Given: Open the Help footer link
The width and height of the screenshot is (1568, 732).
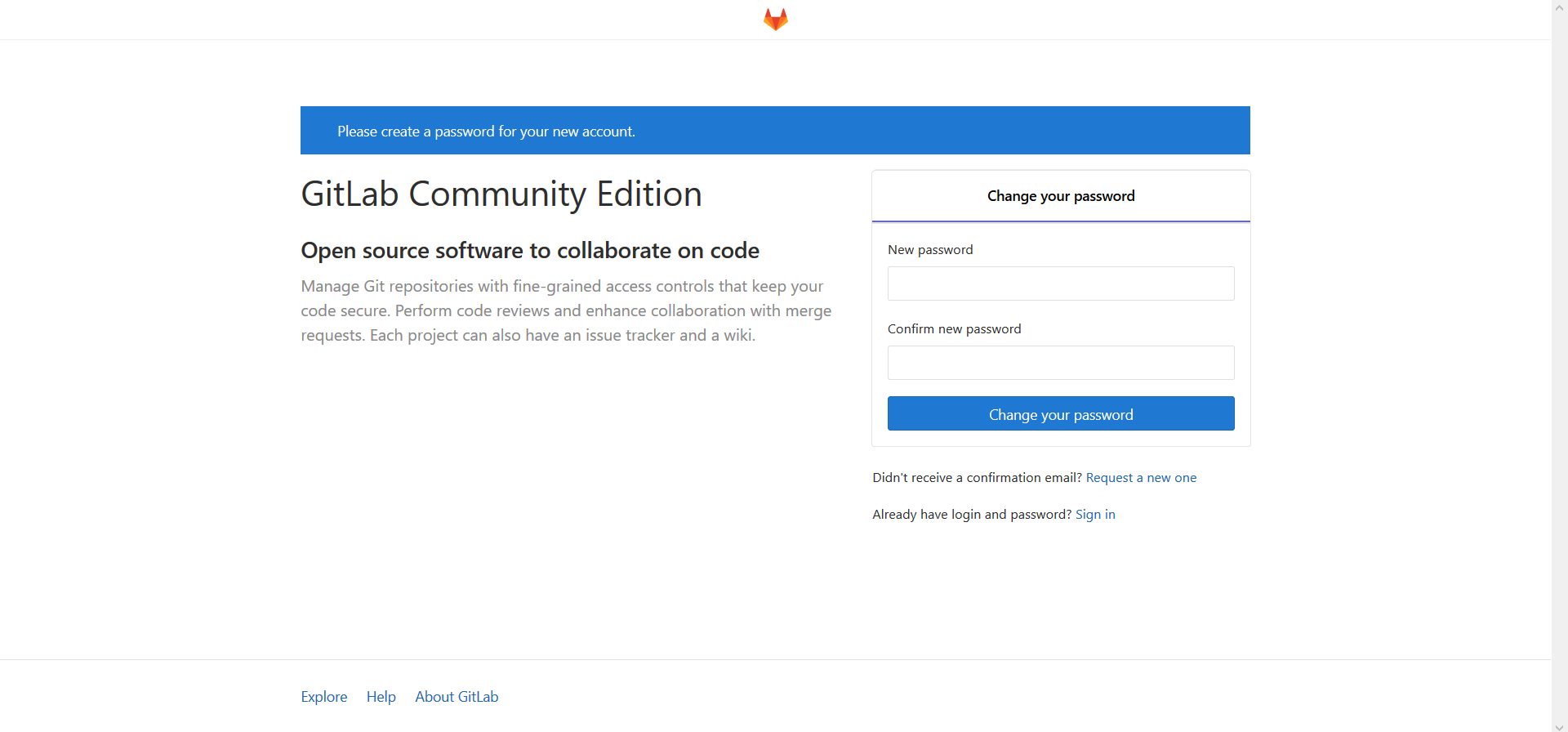Looking at the screenshot, I should tap(381, 697).
